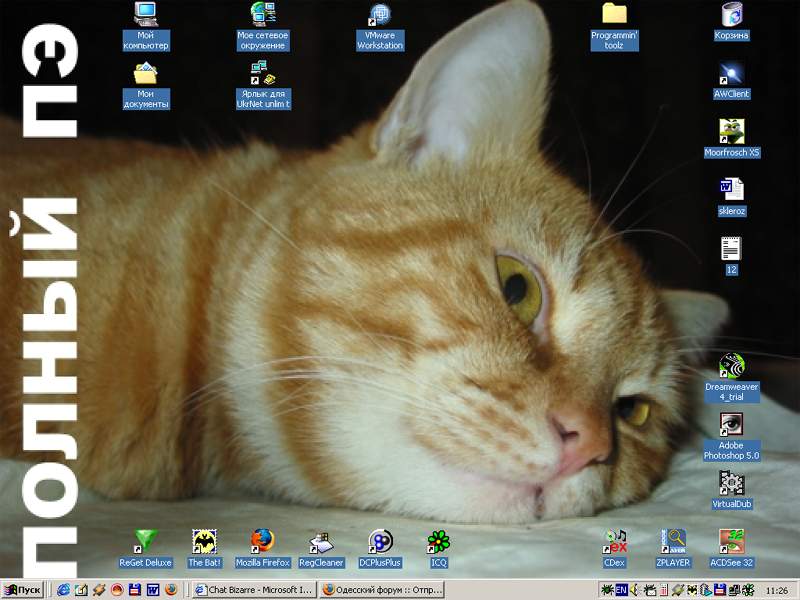800x600 pixels.
Task: Launch Internet Explorer from Quick Launch
Action: tap(63, 590)
